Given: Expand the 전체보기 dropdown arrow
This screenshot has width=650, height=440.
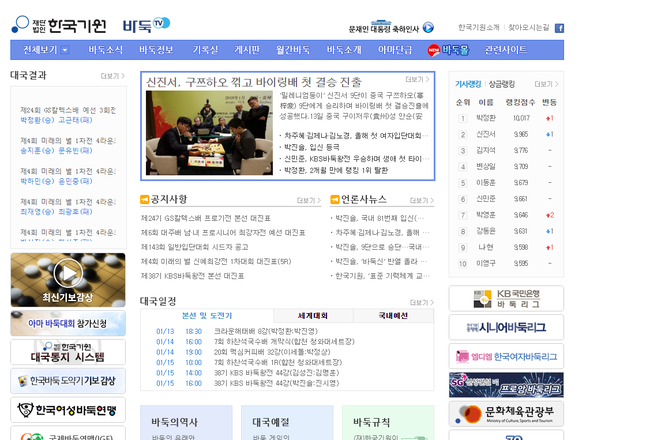Looking at the screenshot, I should click(x=65, y=50).
